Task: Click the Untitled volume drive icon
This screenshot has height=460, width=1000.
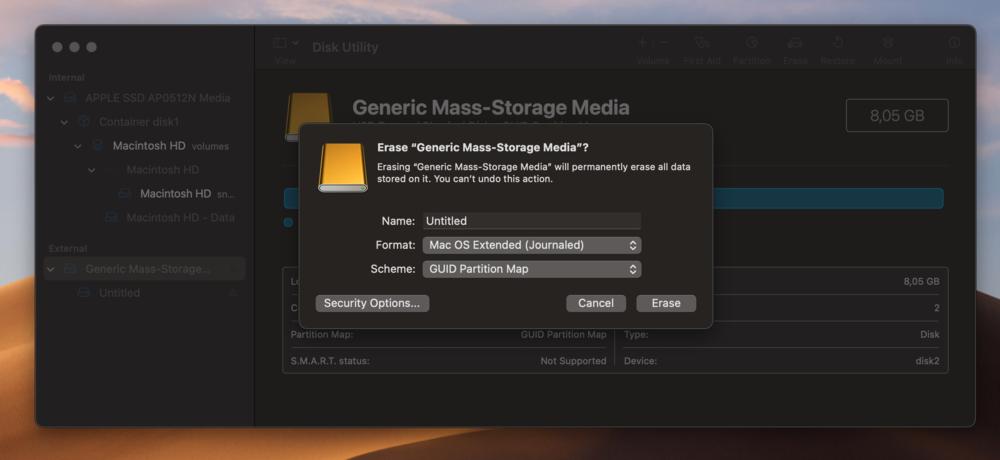Action: 84,293
